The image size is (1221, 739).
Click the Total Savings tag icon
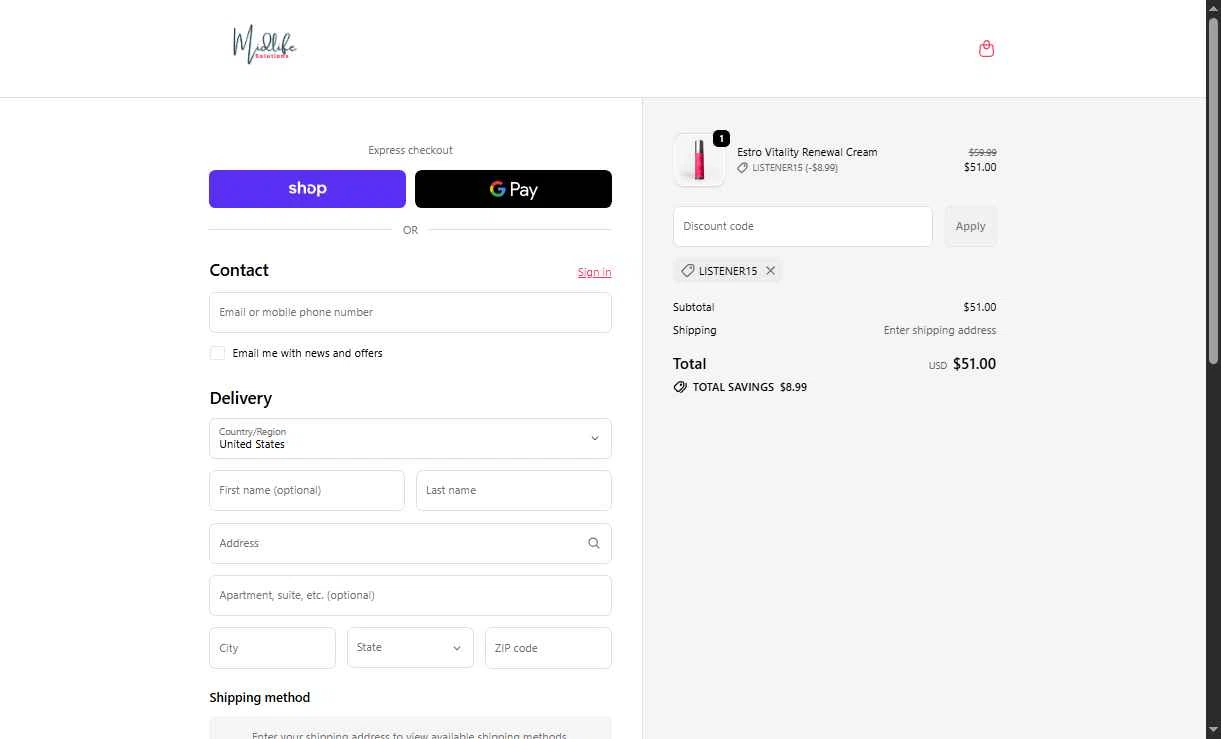pyautogui.click(x=680, y=387)
